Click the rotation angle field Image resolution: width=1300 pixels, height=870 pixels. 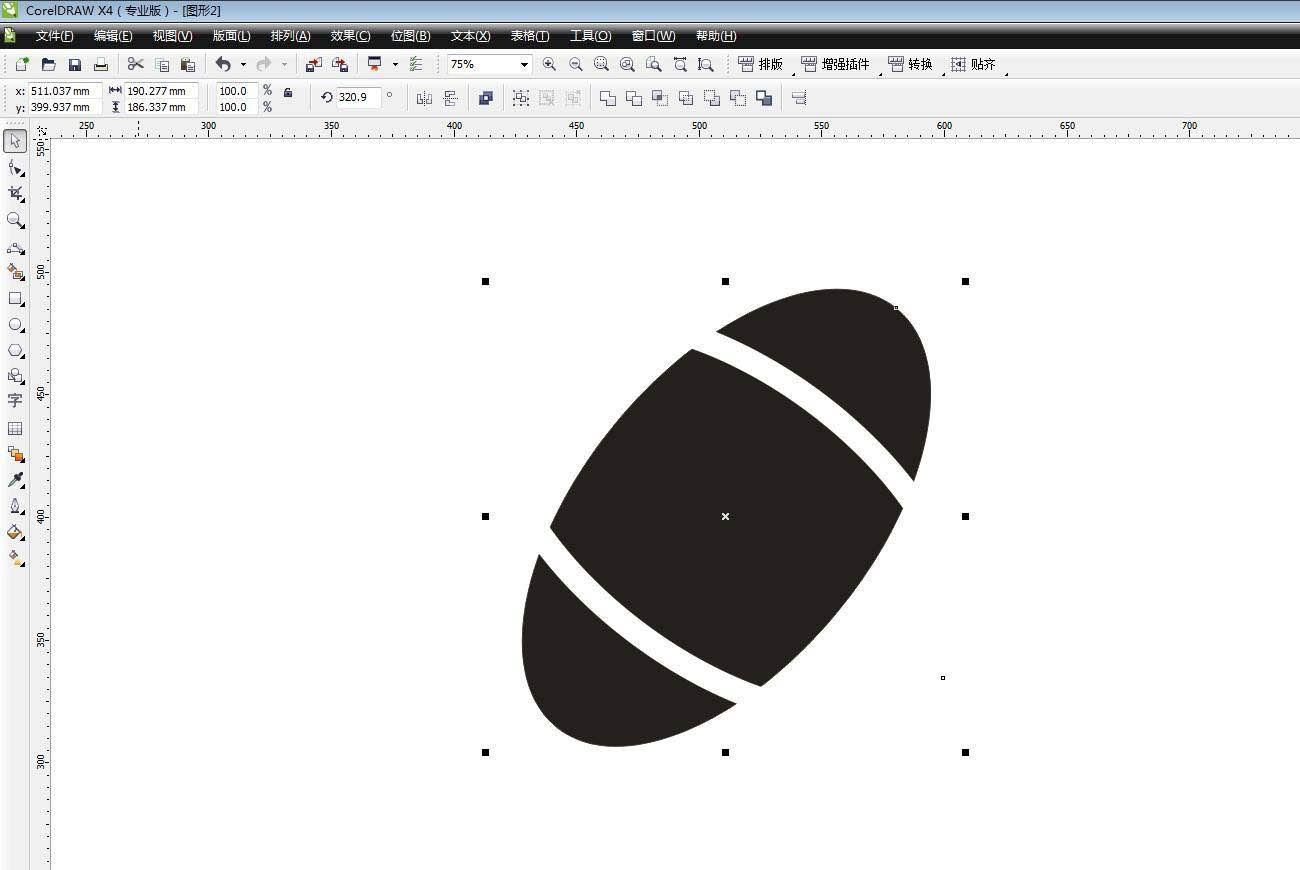pyautogui.click(x=358, y=98)
